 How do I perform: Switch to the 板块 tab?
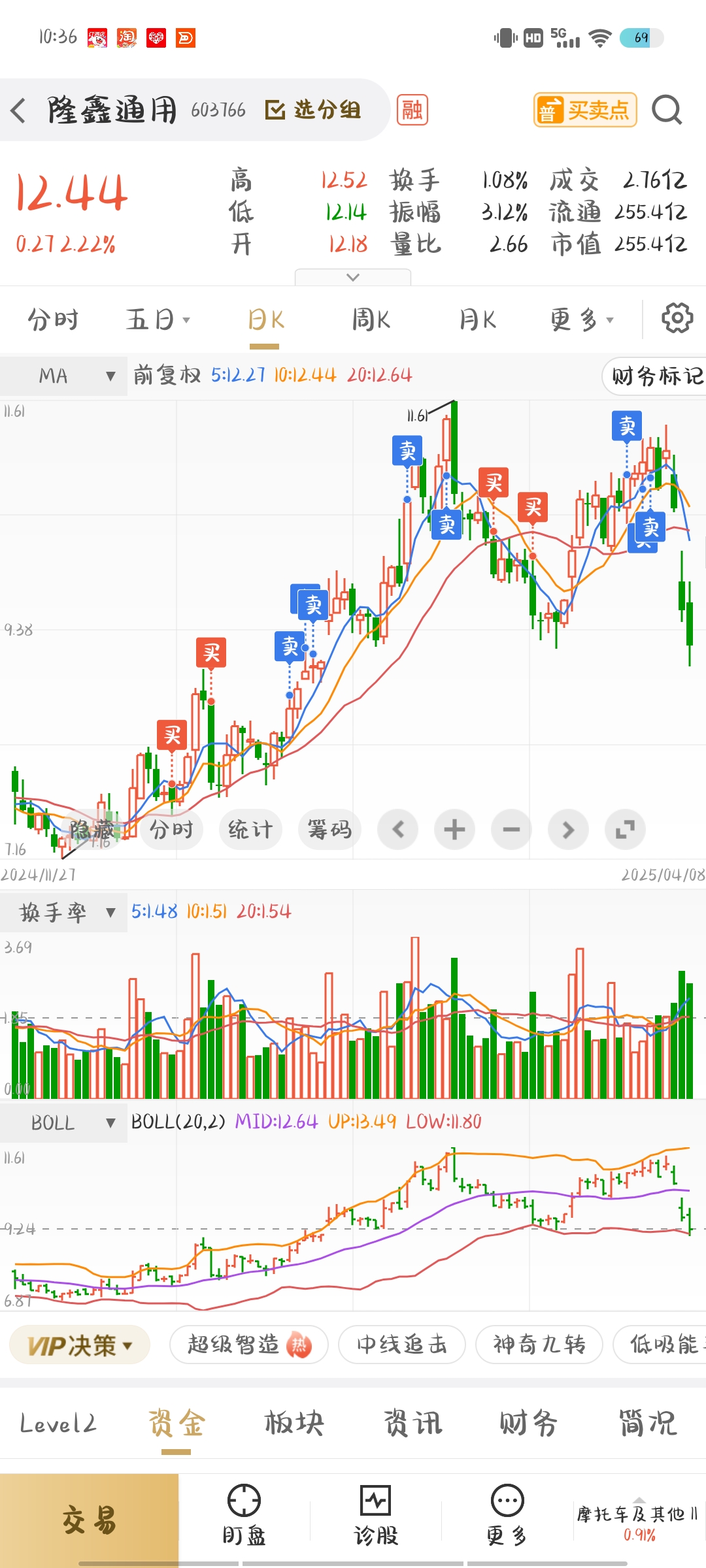[294, 1423]
